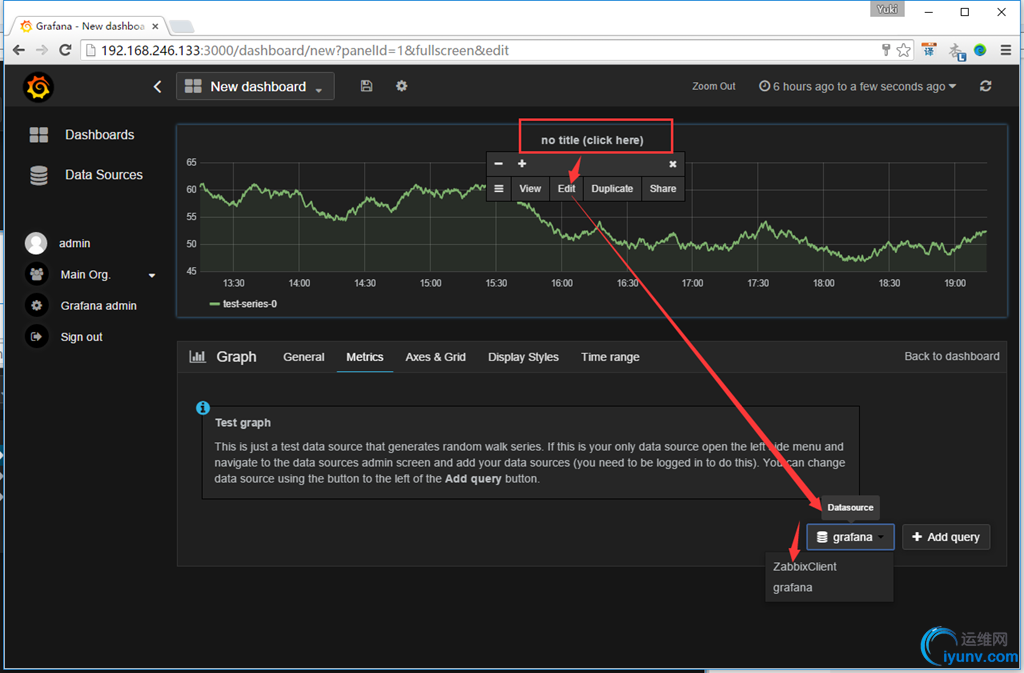Image resolution: width=1024 pixels, height=673 pixels.
Task: Open the Dashboards sidebar entry
Action: 82,134
